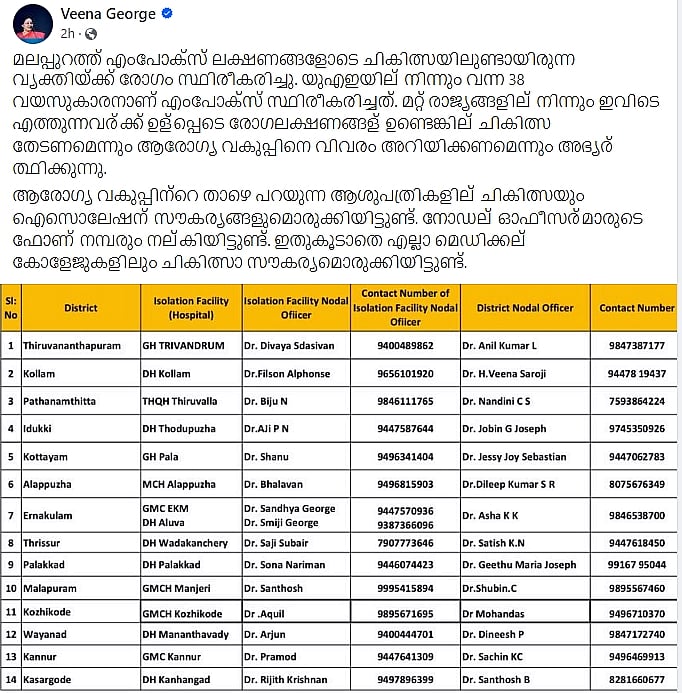Click the District Nodal Officer column header
682x693 pixels.
[525, 308]
